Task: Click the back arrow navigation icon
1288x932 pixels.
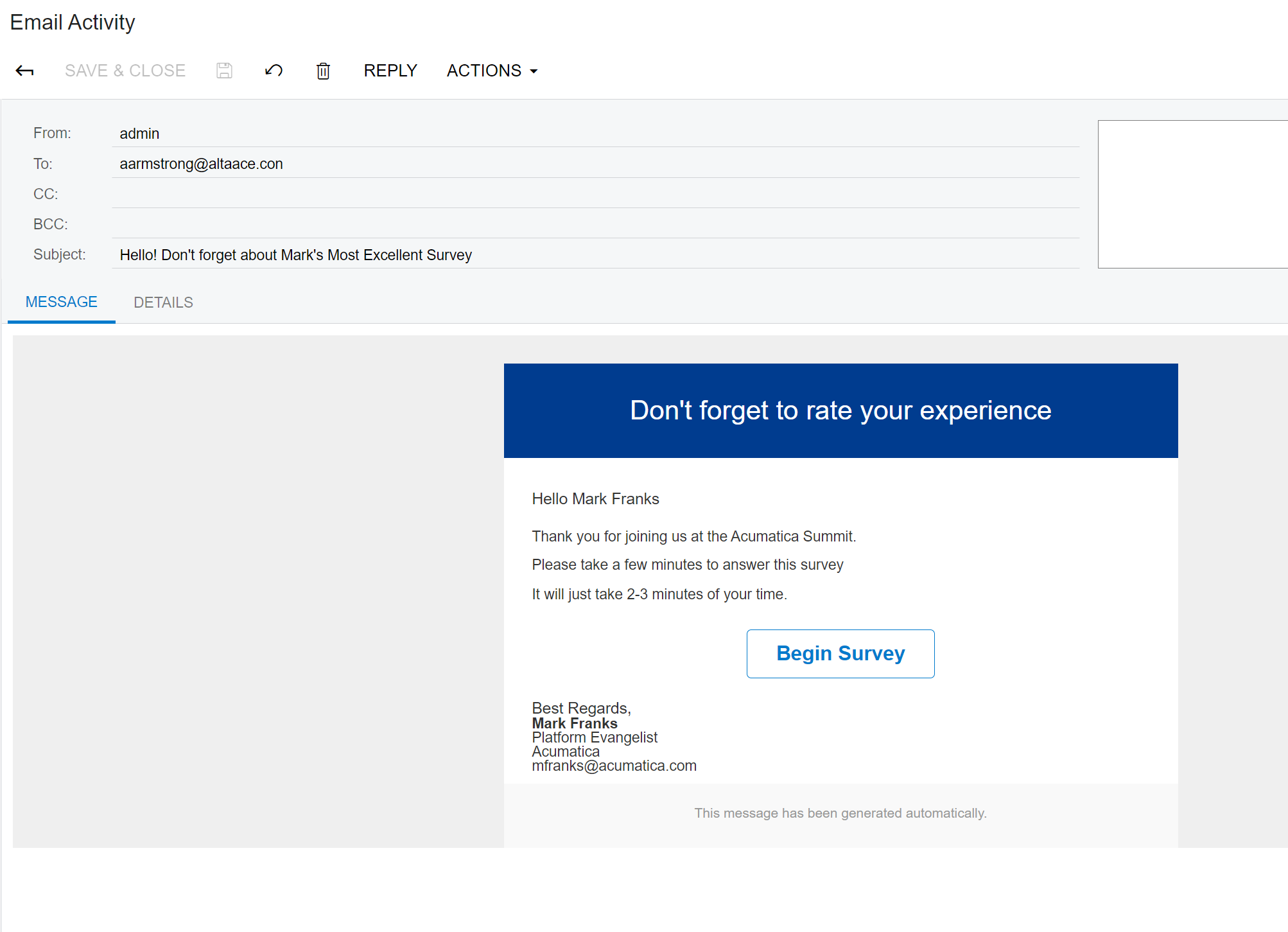Action: tap(24, 71)
